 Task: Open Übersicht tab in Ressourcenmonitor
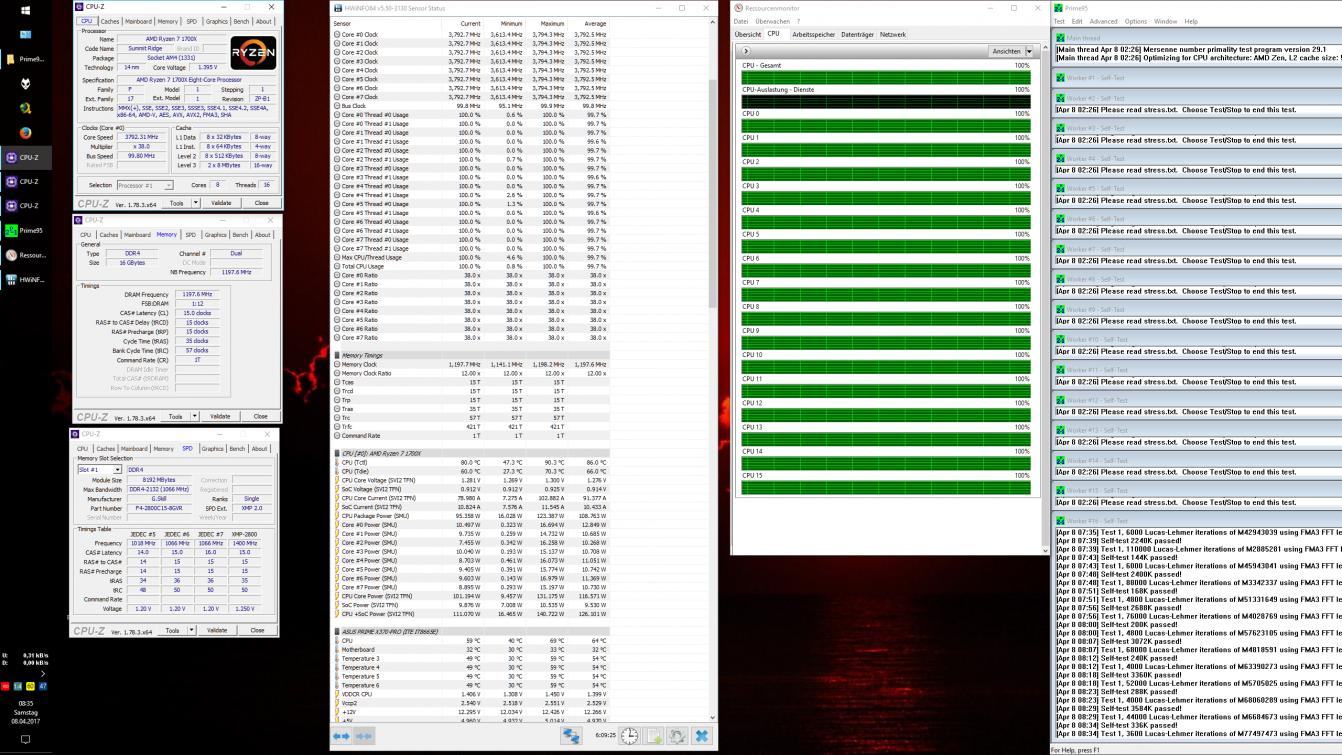click(x=748, y=34)
